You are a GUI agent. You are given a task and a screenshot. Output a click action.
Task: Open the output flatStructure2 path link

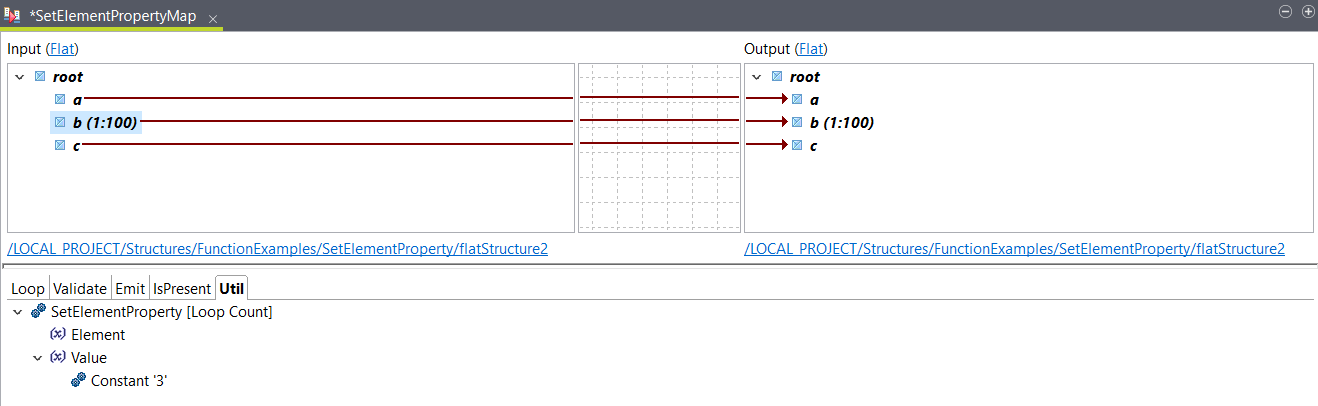[x=1014, y=248]
